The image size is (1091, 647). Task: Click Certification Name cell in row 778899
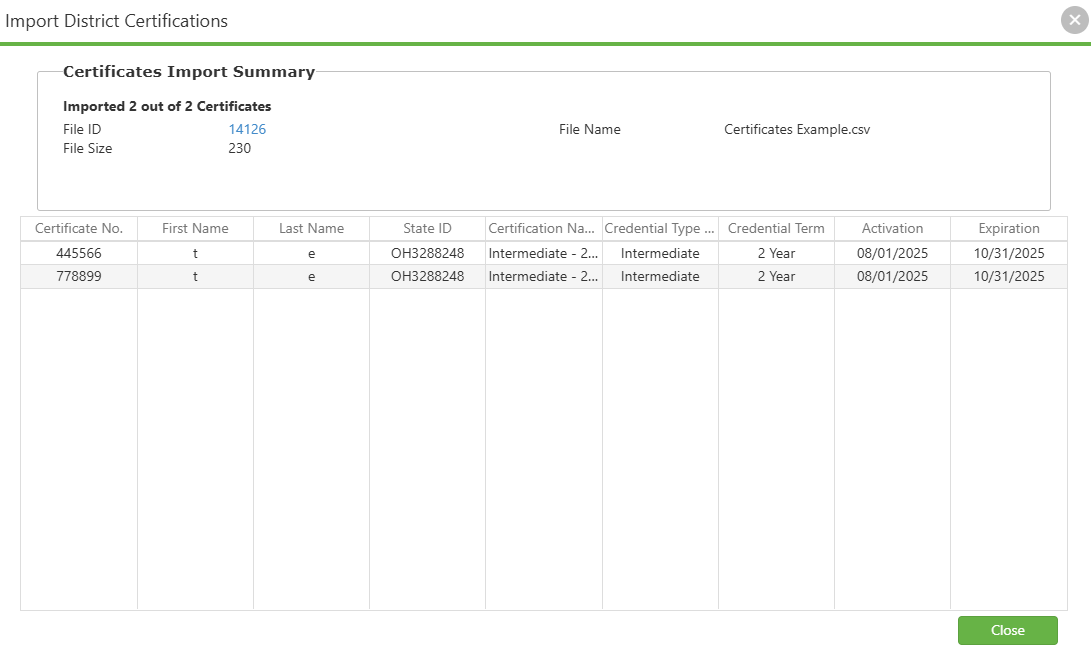tap(543, 276)
